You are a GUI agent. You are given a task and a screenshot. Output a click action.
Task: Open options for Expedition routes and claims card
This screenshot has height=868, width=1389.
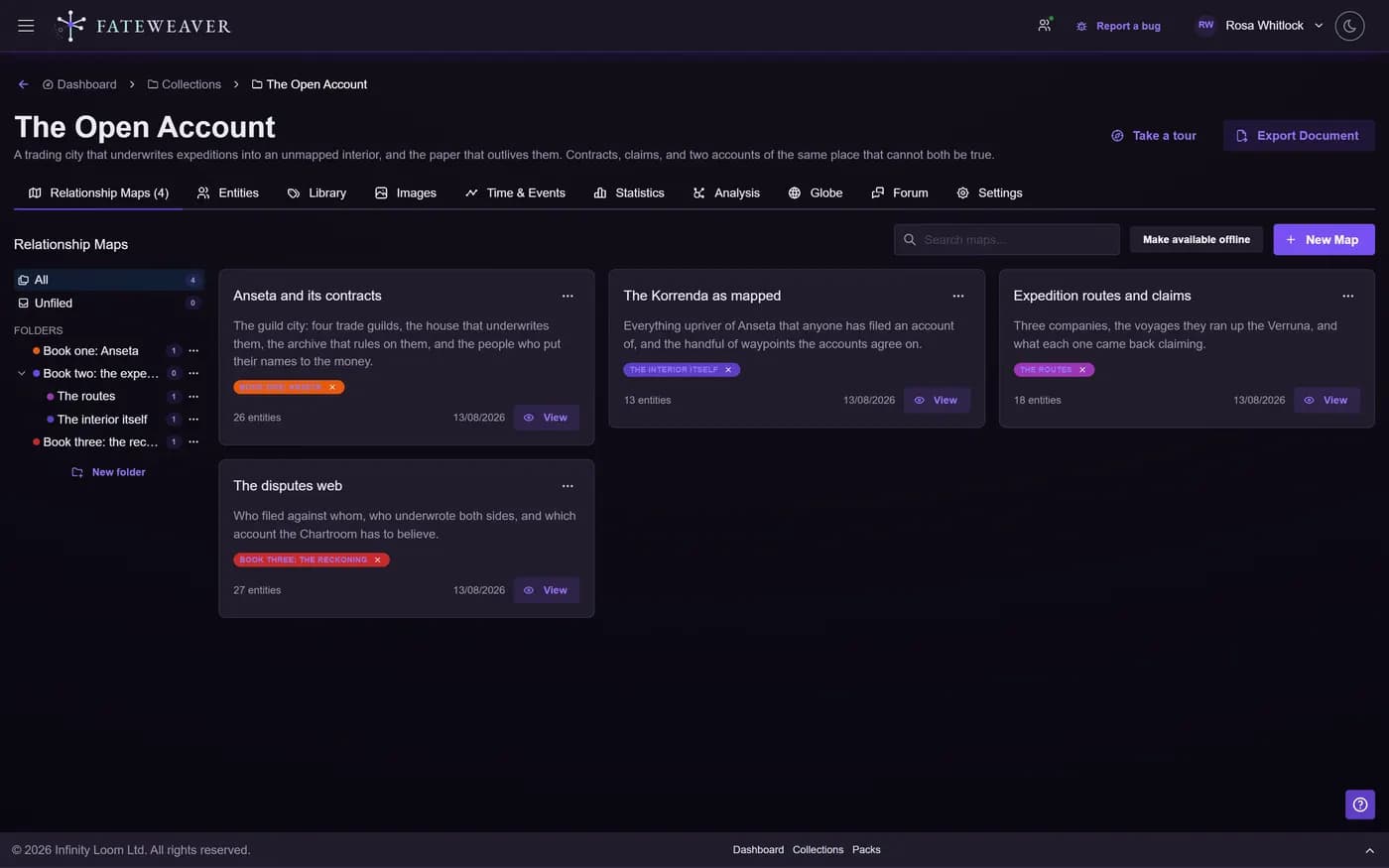click(x=1348, y=296)
